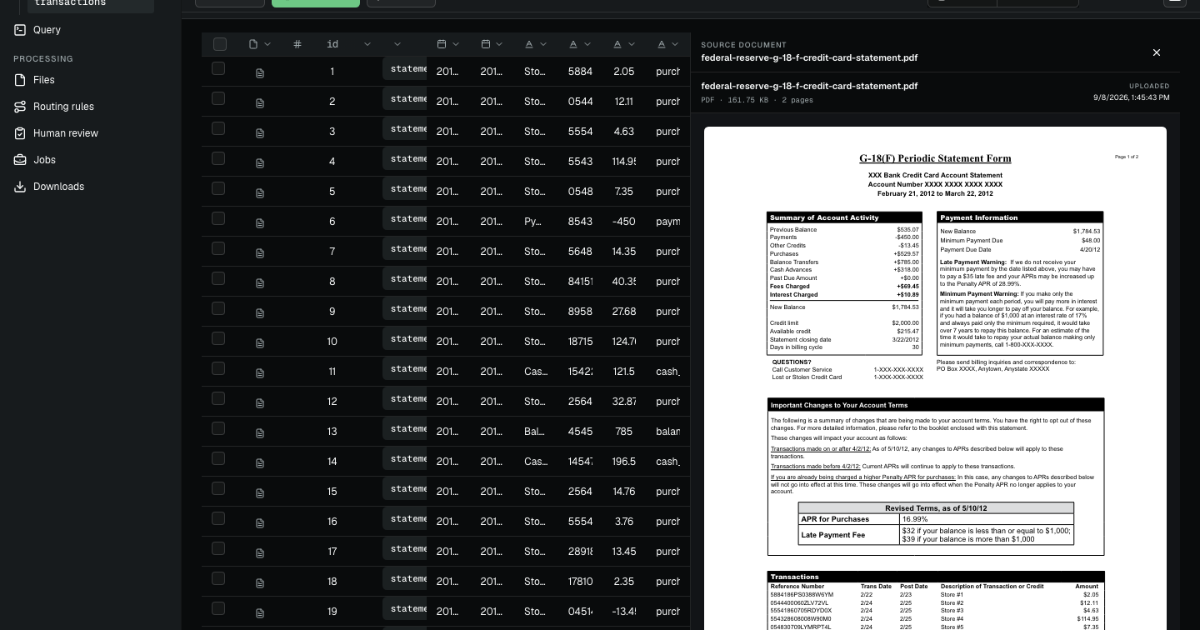
Task: Click the Jobs icon in sidebar
Action: [x=20, y=160]
